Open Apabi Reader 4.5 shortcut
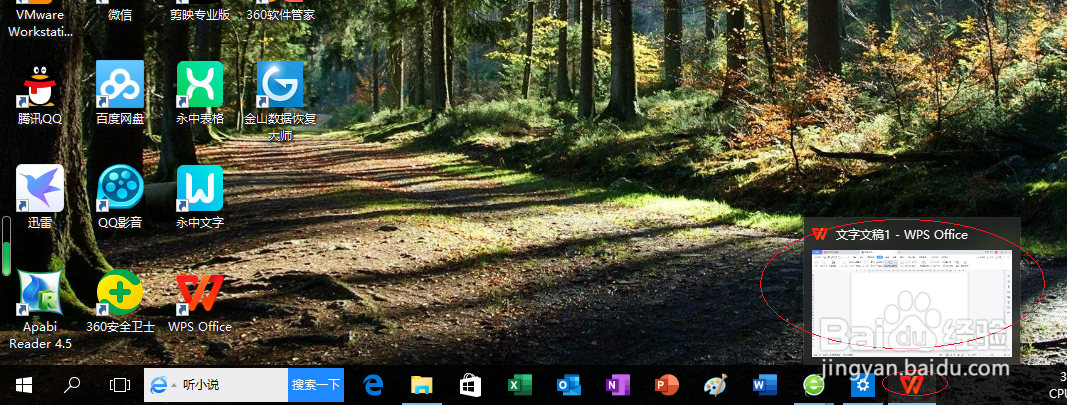The image size is (1067, 405). pyautogui.click(x=40, y=310)
